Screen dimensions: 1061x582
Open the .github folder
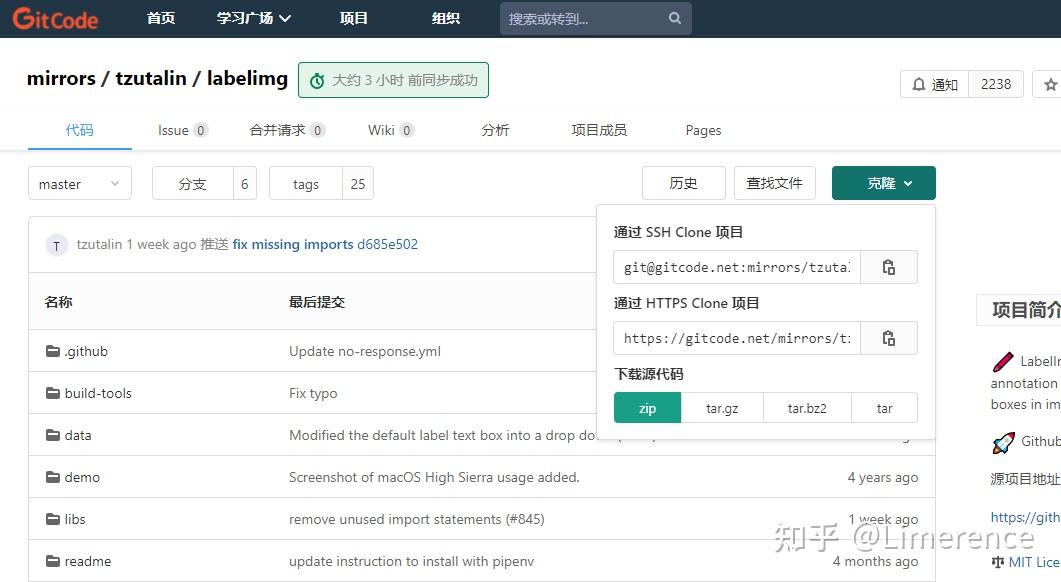click(x=86, y=351)
